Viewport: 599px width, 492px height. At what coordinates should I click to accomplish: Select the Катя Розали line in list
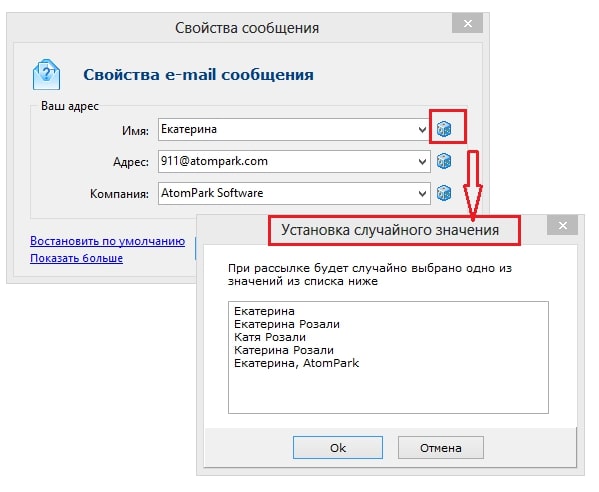[x=270, y=337]
